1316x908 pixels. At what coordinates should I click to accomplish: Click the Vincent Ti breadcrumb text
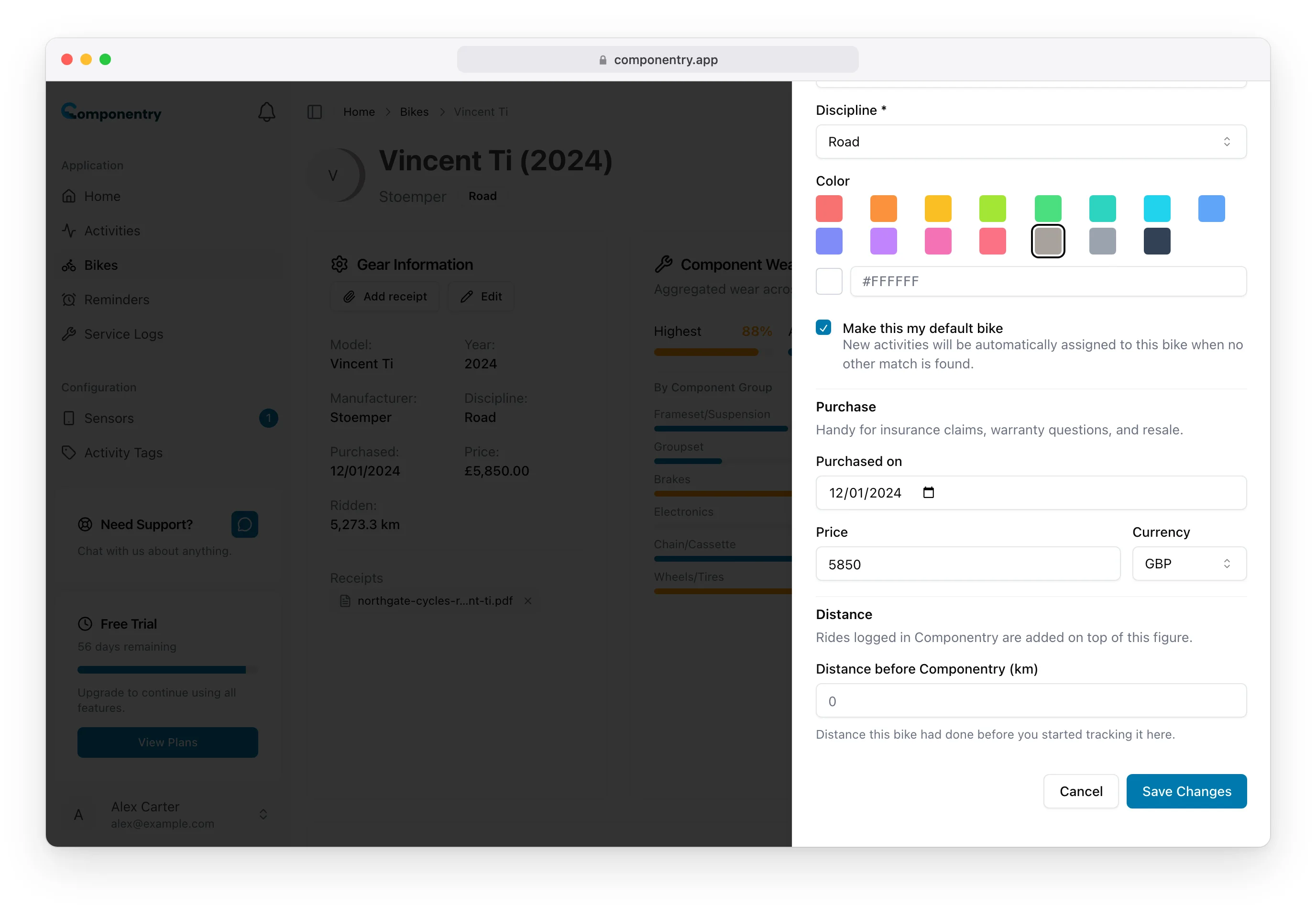[x=481, y=112]
